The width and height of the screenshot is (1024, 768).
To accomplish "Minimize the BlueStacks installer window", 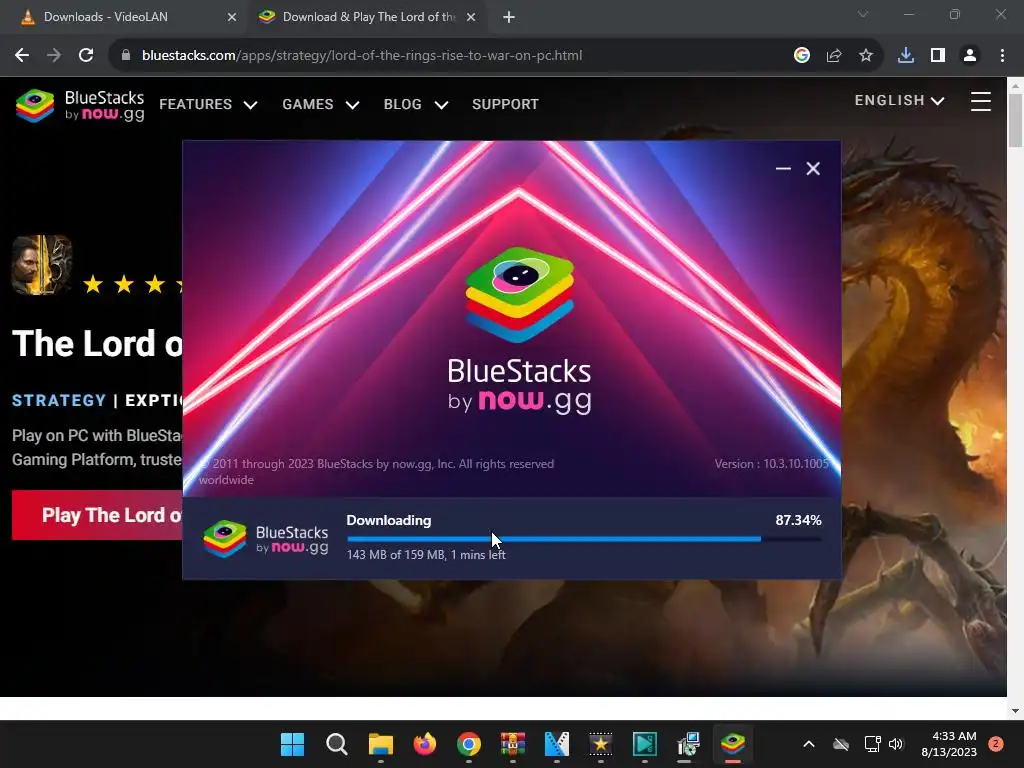I will tap(783, 168).
